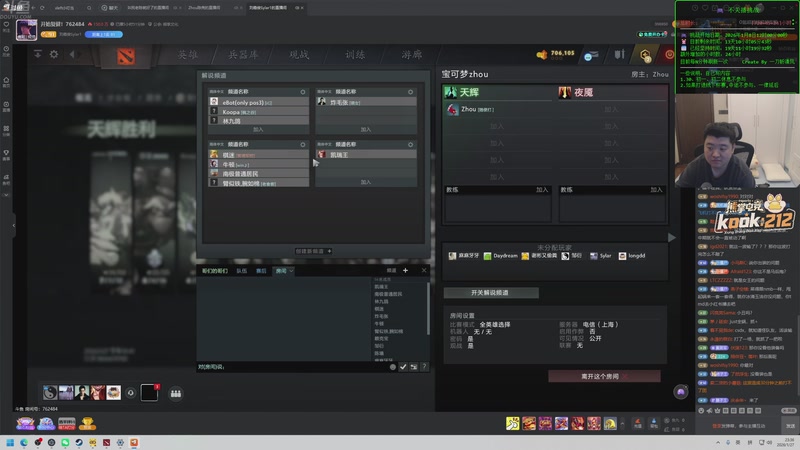
Task: Switch to the 队伍 chat tab
Action: click(241, 271)
